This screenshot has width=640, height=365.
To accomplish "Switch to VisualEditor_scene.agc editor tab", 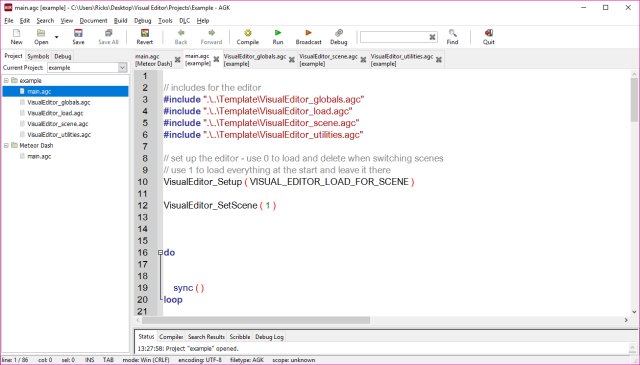I will [328, 60].
